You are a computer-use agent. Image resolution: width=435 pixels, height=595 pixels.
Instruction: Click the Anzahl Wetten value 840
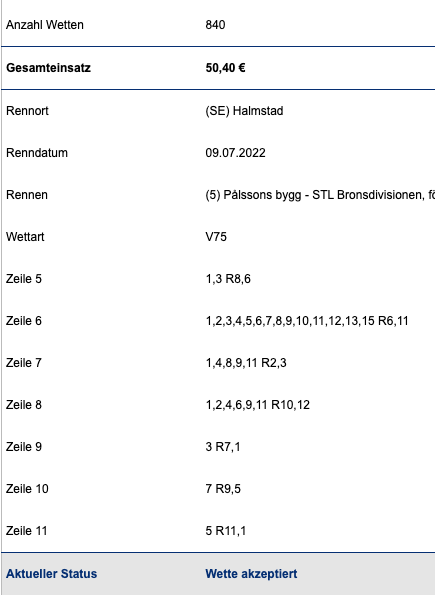click(215, 25)
